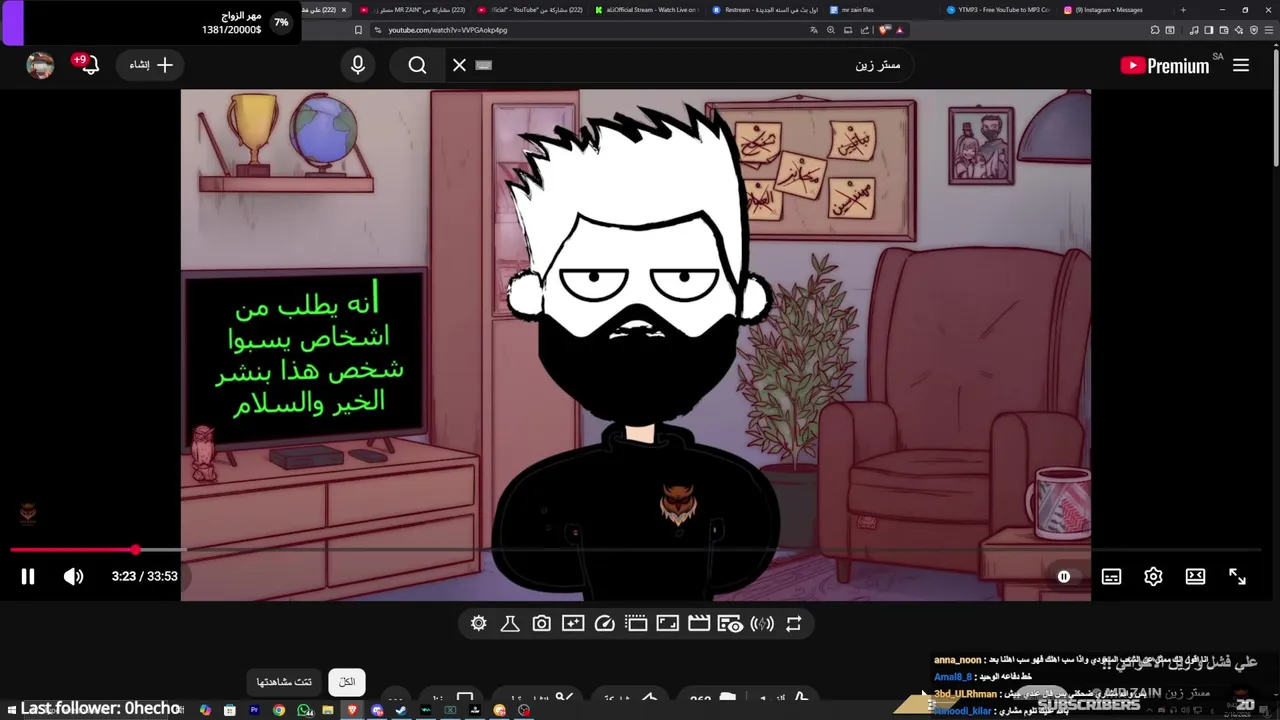Open Steam from taskbar
Viewport: 1280px width, 720px height.
(401, 710)
